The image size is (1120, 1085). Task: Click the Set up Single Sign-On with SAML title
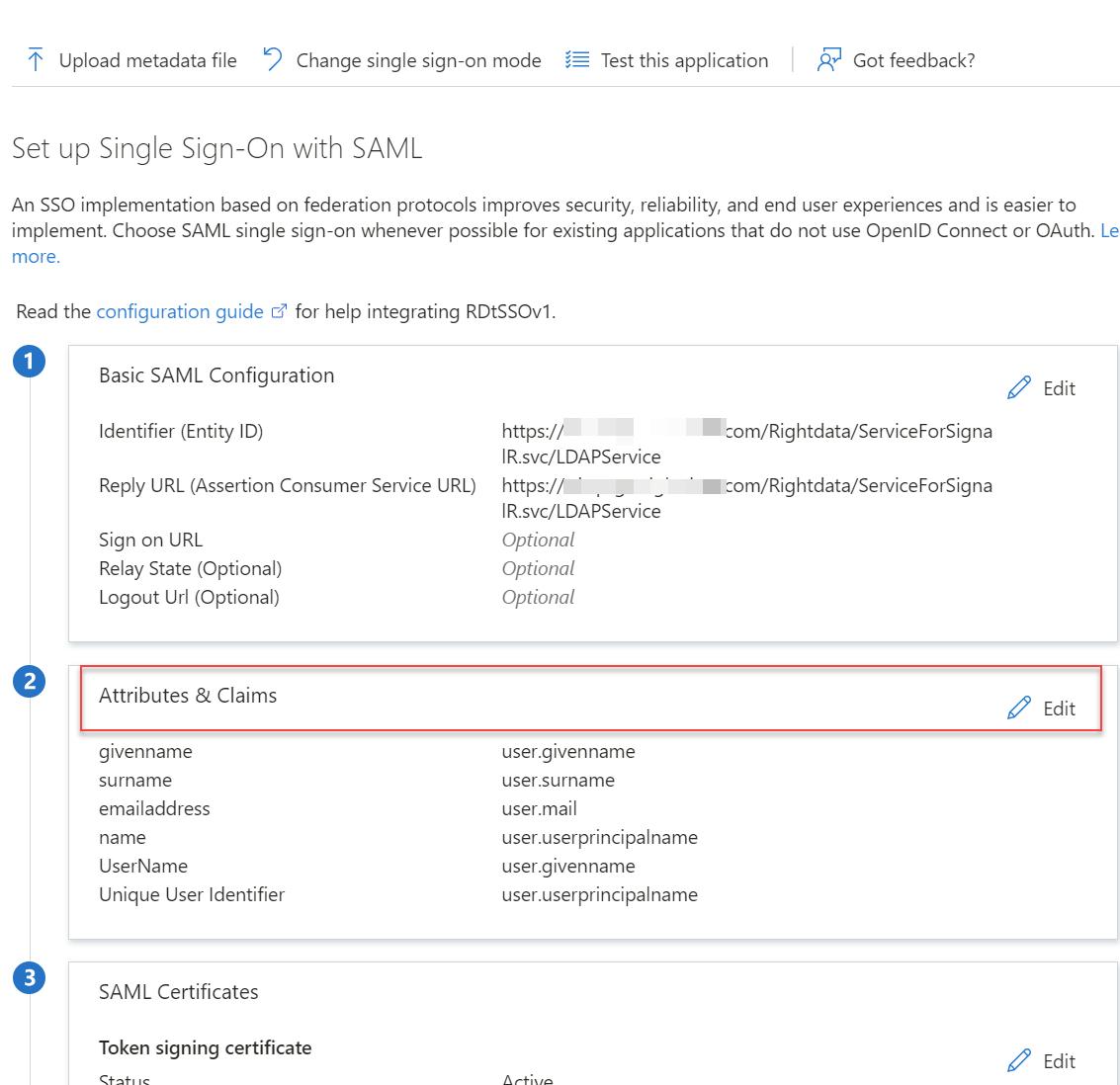click(217, 148)
